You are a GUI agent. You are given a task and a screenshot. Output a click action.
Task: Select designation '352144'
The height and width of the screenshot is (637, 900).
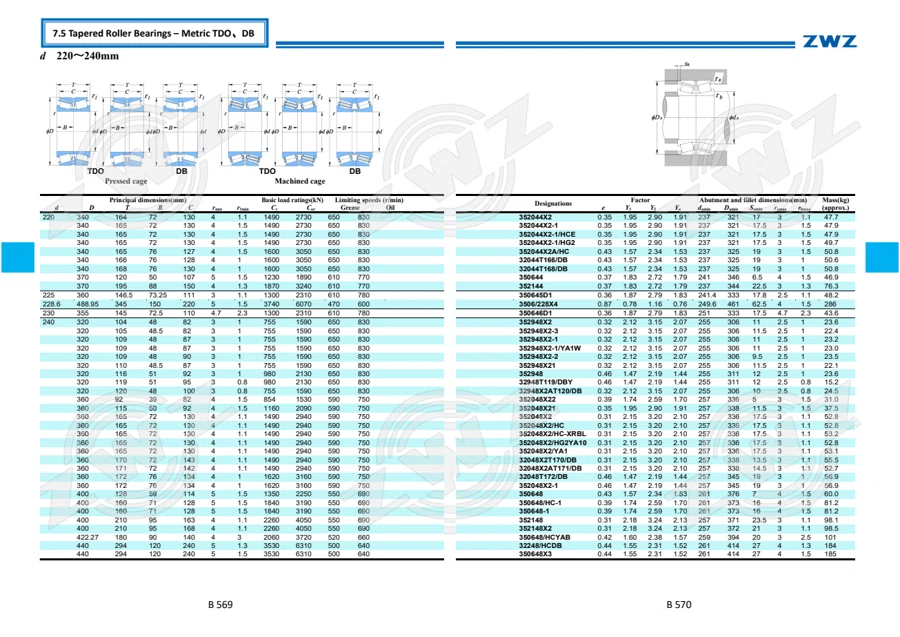click(530, 286)
